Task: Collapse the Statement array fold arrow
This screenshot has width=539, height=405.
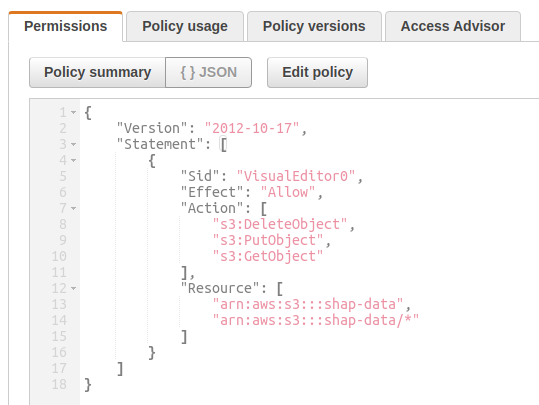Action: 74,144
